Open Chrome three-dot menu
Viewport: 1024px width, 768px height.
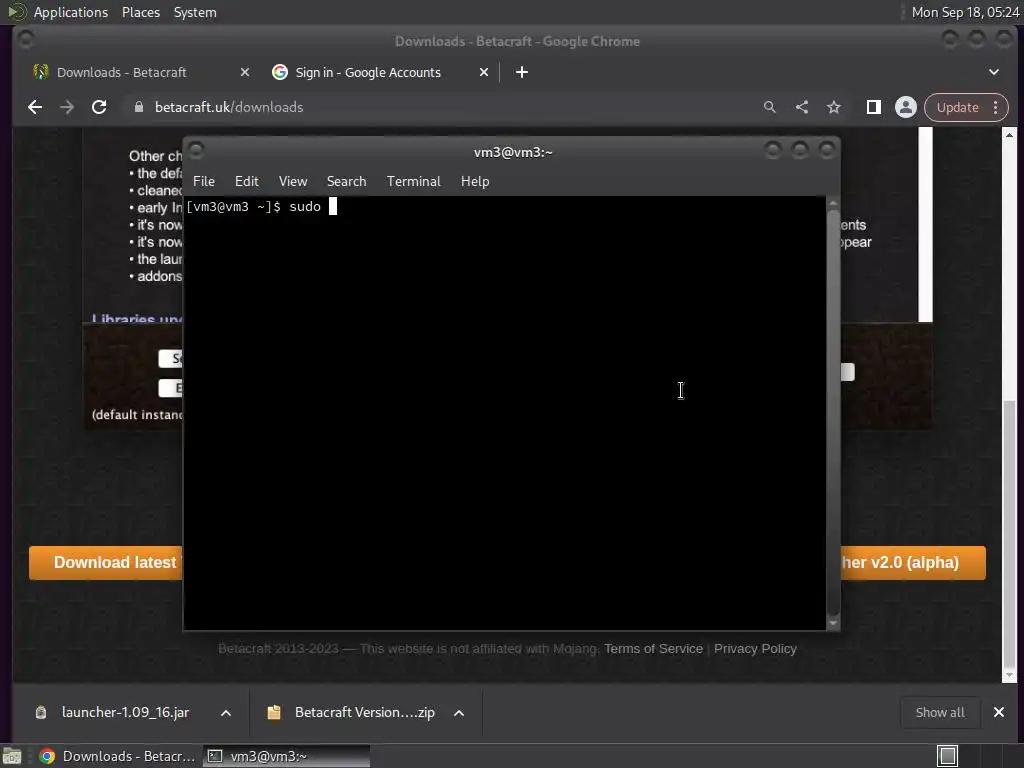[x=995, y=107]
